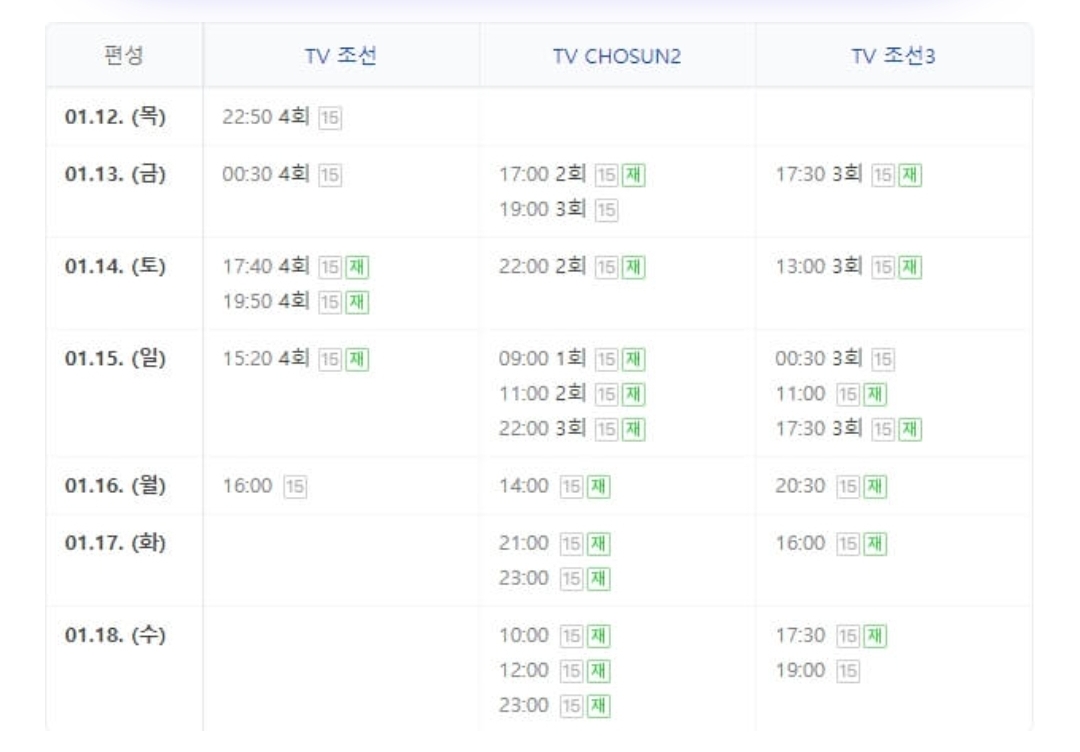Click the 10:00 entry on 01.18
1080x752 pixels.
pos(523,636)
